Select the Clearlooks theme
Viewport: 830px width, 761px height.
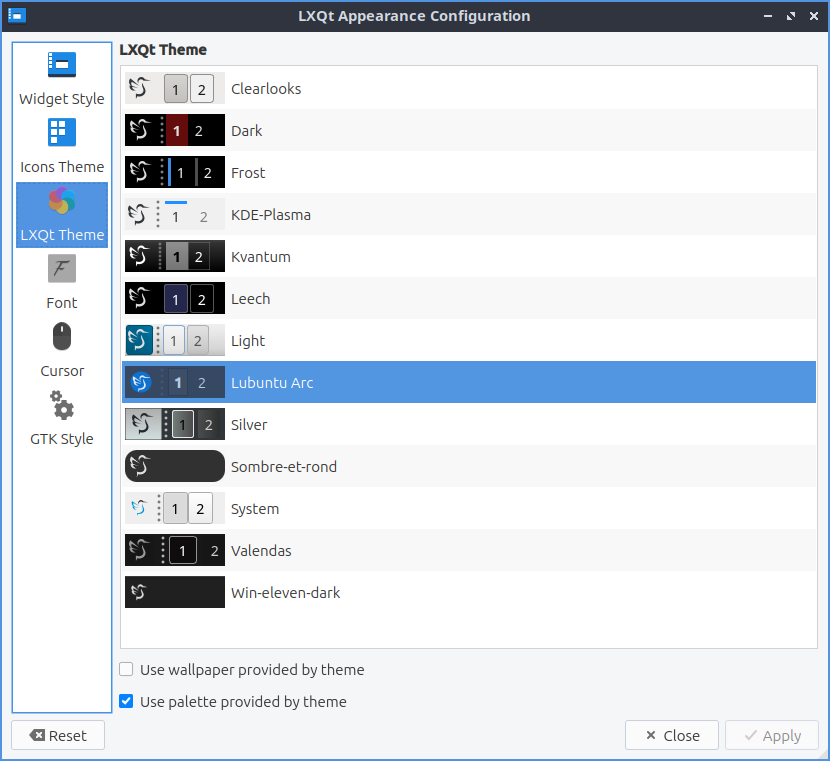(266, 89)
